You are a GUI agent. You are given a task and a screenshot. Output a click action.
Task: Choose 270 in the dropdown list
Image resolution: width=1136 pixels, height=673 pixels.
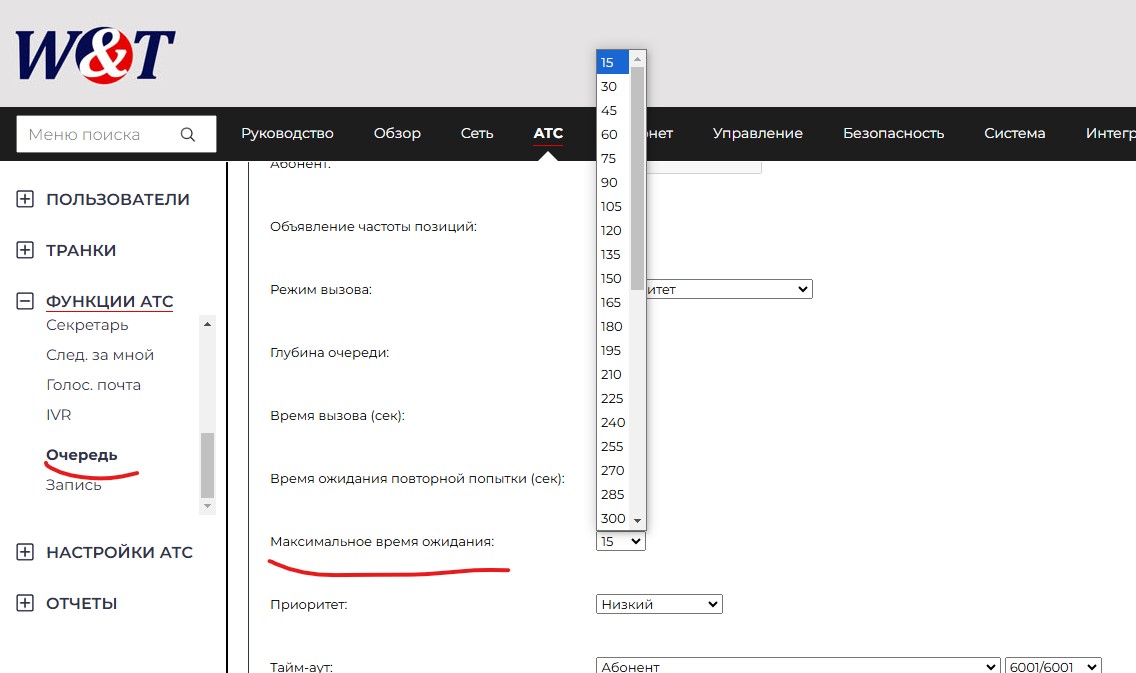(612, 470)
